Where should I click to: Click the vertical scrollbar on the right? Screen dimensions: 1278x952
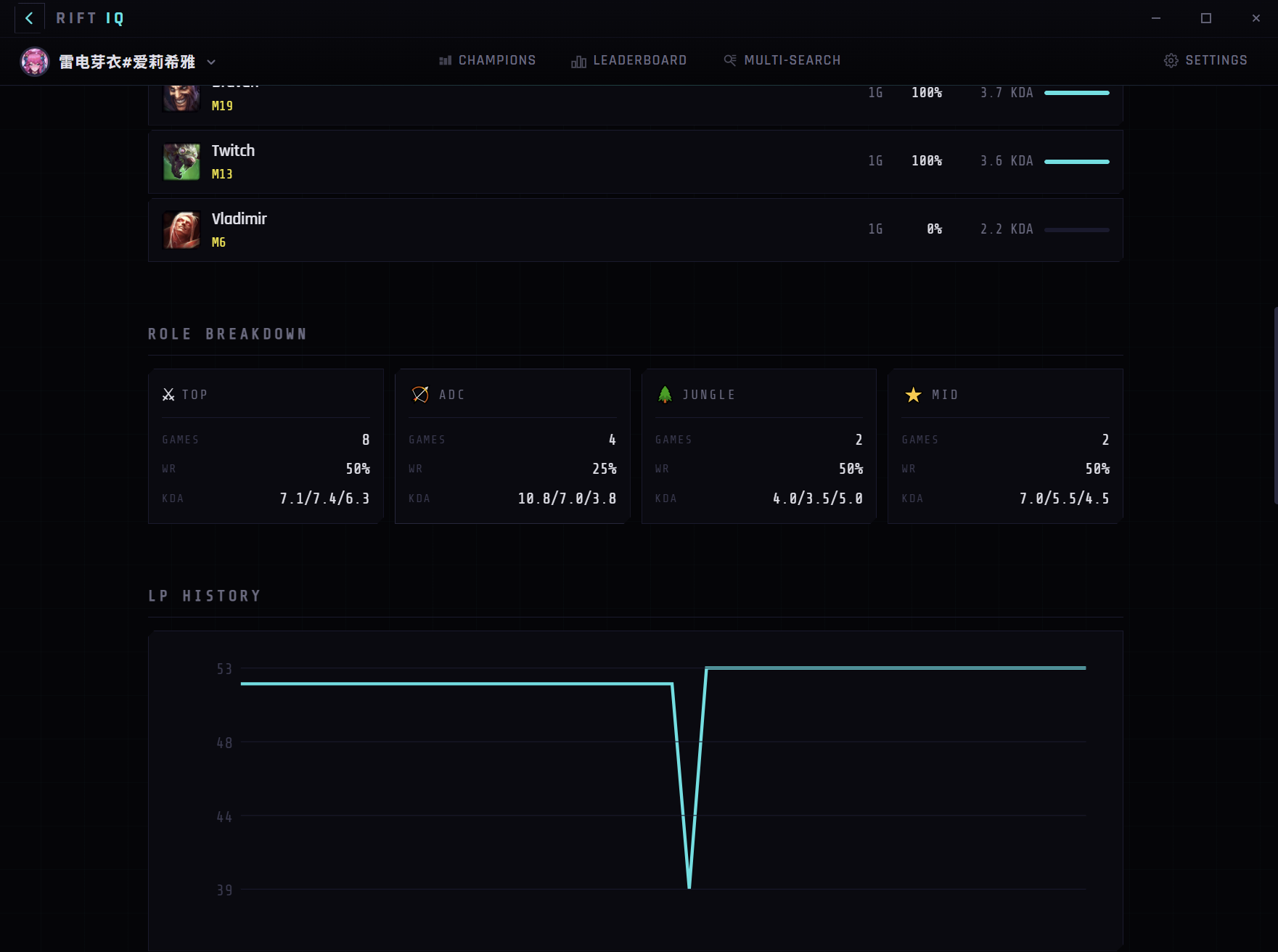pos(1274,406)
